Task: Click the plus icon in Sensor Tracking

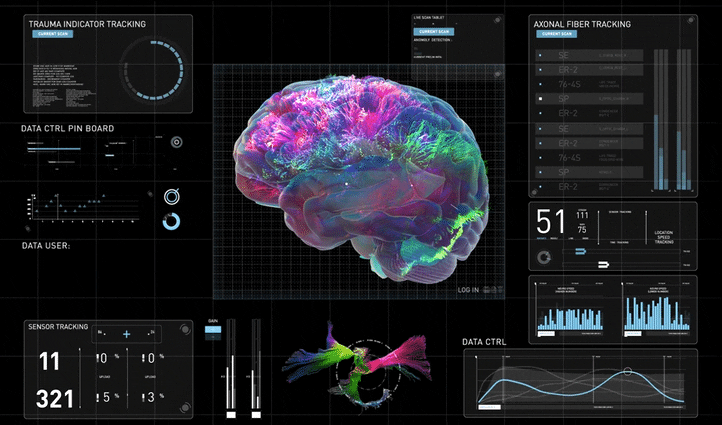Action: click(127, 333)
